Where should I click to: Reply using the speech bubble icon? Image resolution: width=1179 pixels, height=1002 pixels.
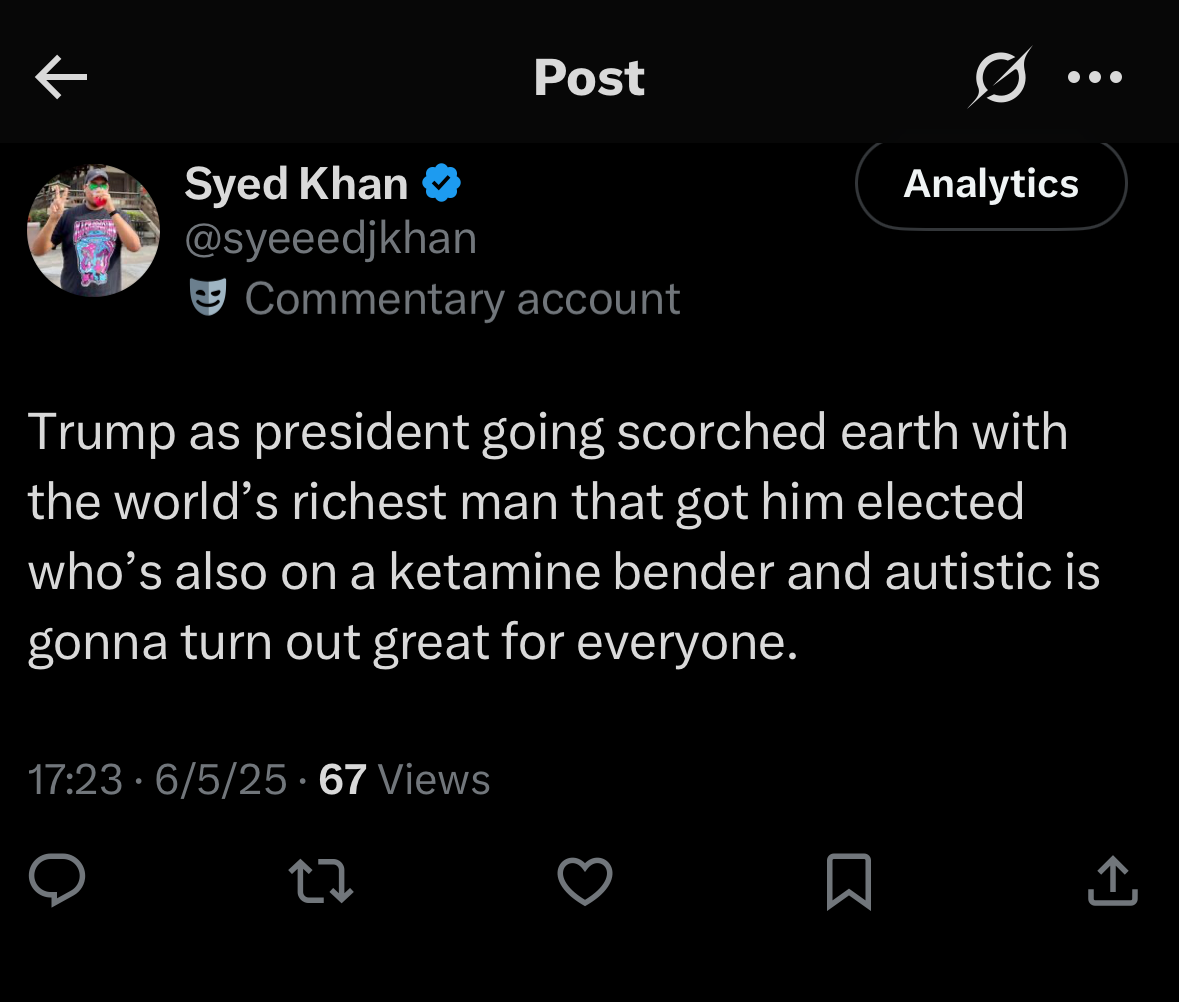(x=57, y=881)
